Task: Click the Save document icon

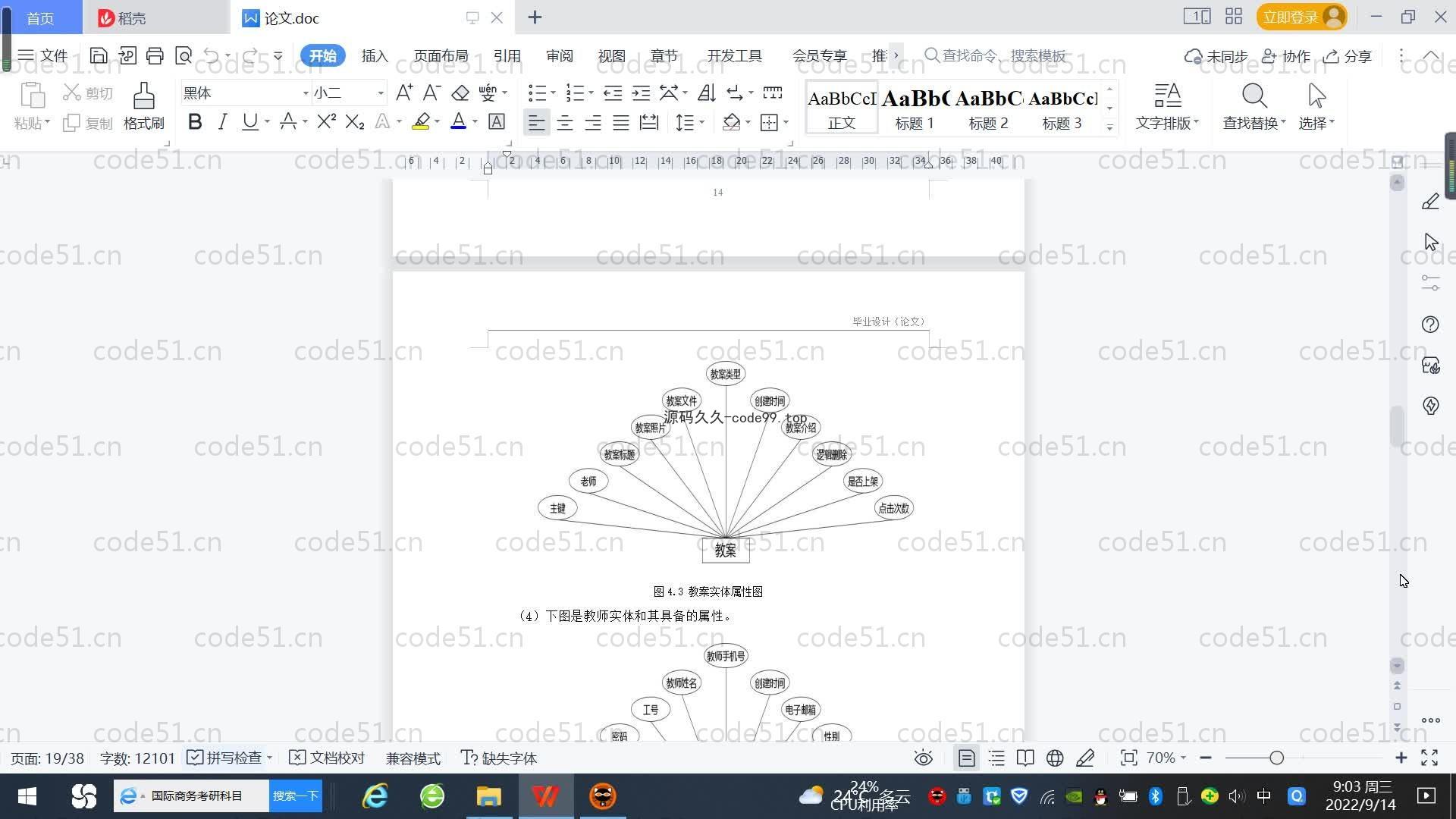Action: pyautogui.click(x=99, y=55)
